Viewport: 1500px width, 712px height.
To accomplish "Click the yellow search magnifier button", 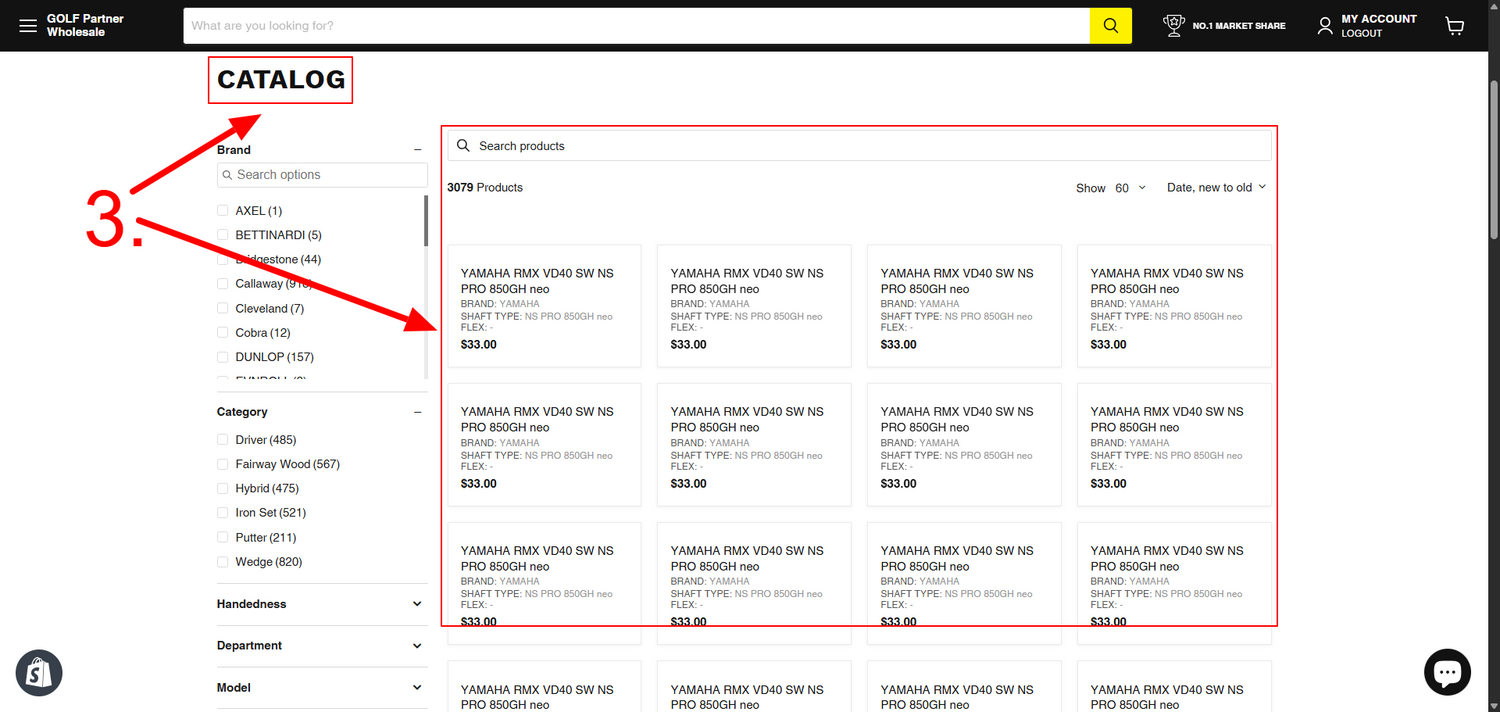I will (x=1110, y=26).
